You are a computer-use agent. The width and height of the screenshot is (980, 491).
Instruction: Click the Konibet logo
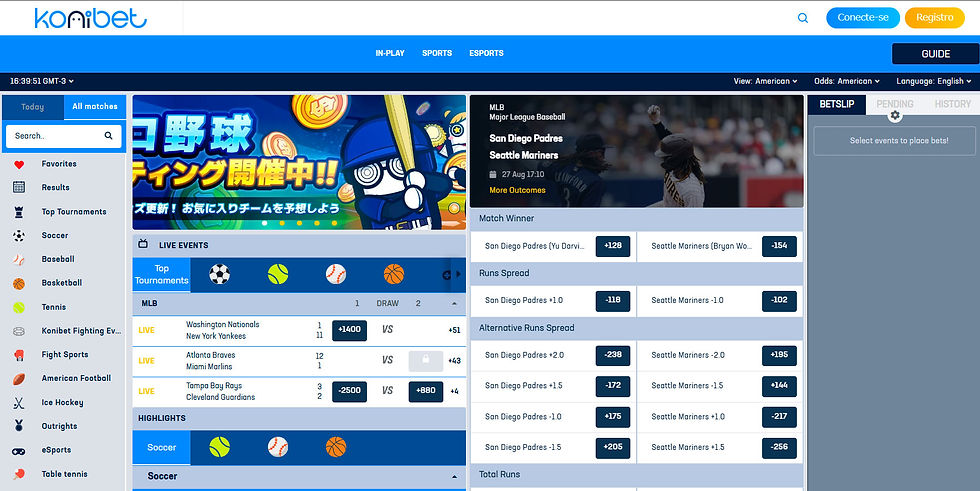(x=91, y=19)
